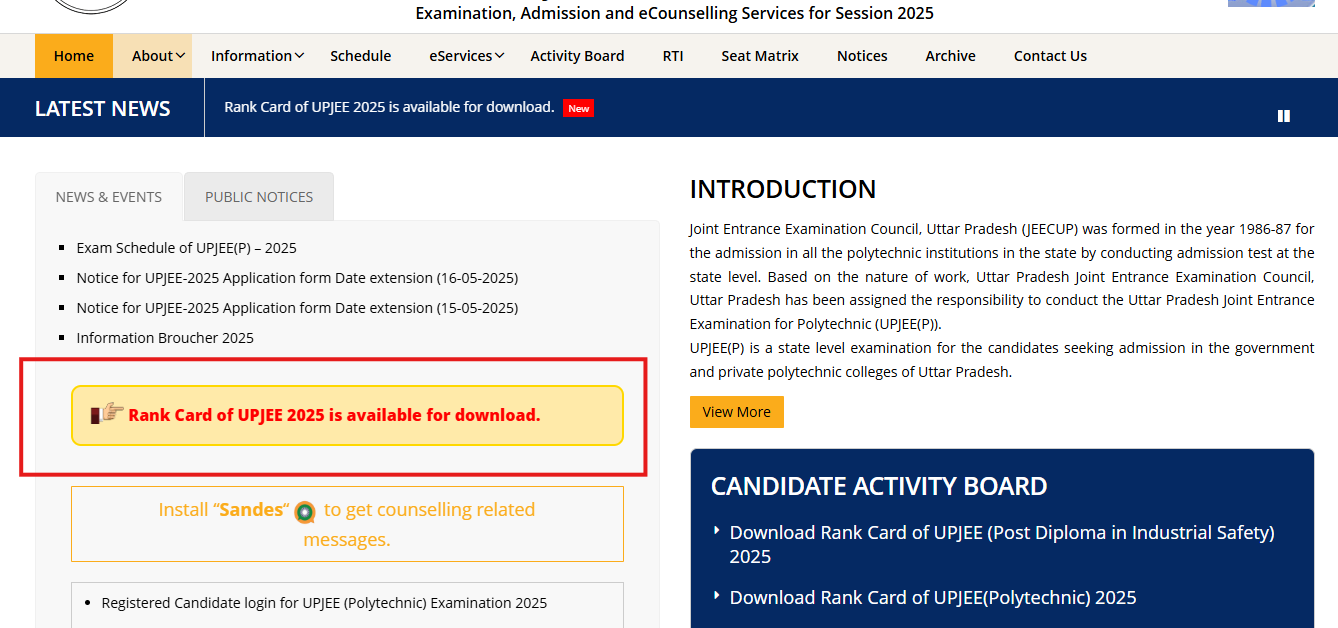Open the eServices dropdown menu

tap(466, 56)
